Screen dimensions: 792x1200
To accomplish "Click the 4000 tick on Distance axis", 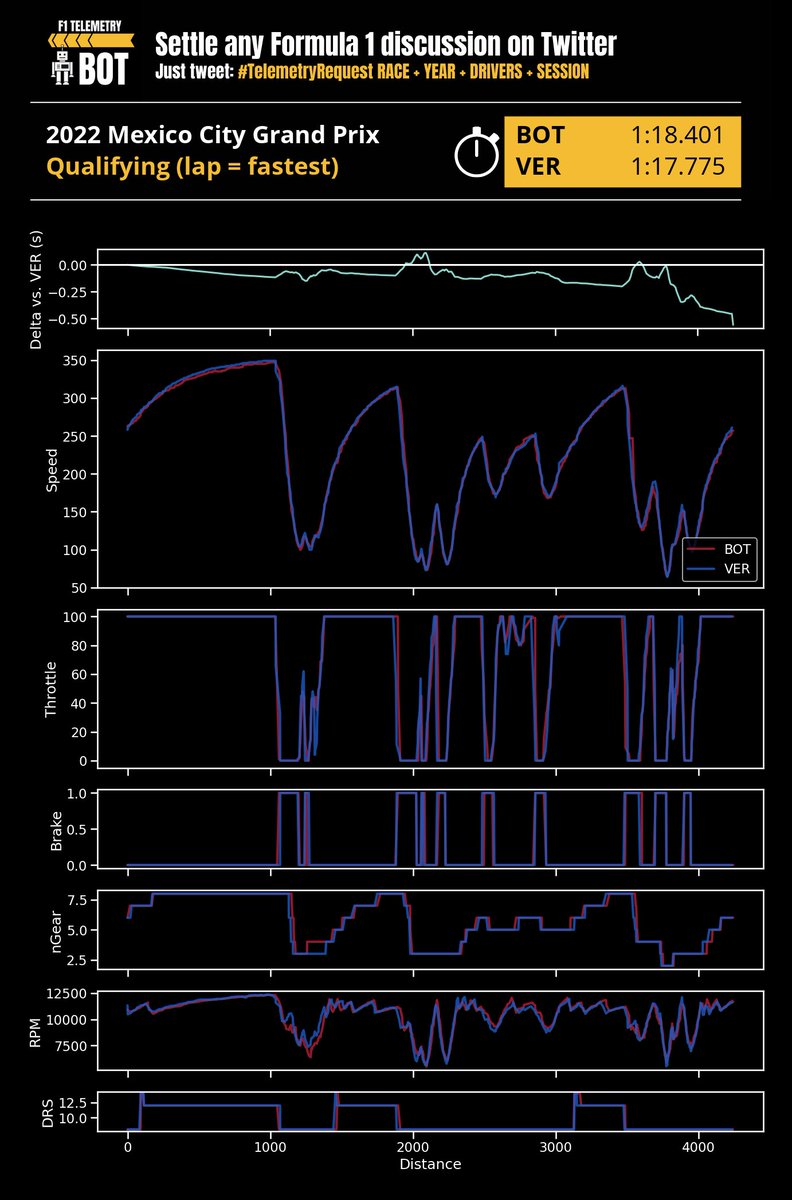I will tap(699, 1146).
